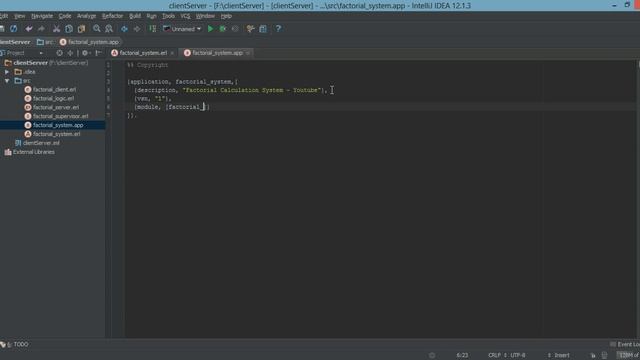Open Project panel gear settings
640x360 pixels.
click(x=85, y=53)
